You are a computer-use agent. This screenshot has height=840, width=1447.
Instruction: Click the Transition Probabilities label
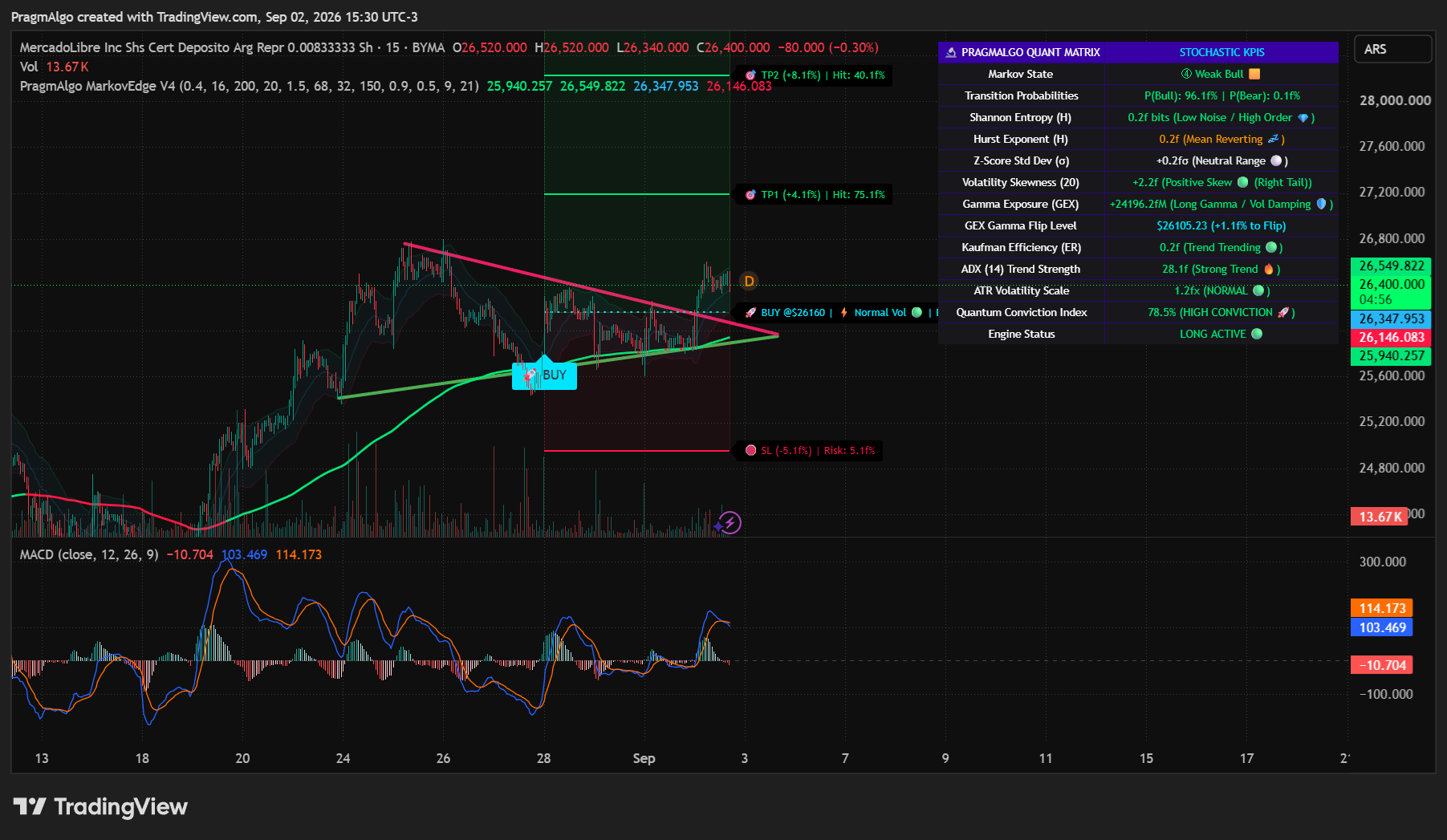coord(1021,95)
